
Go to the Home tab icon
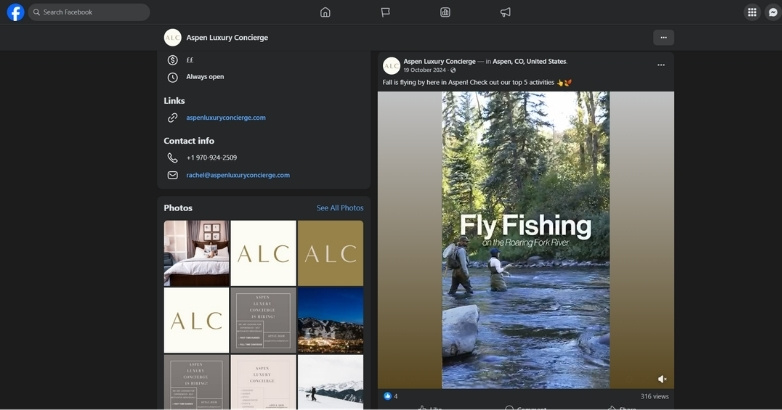pos(325,12)
